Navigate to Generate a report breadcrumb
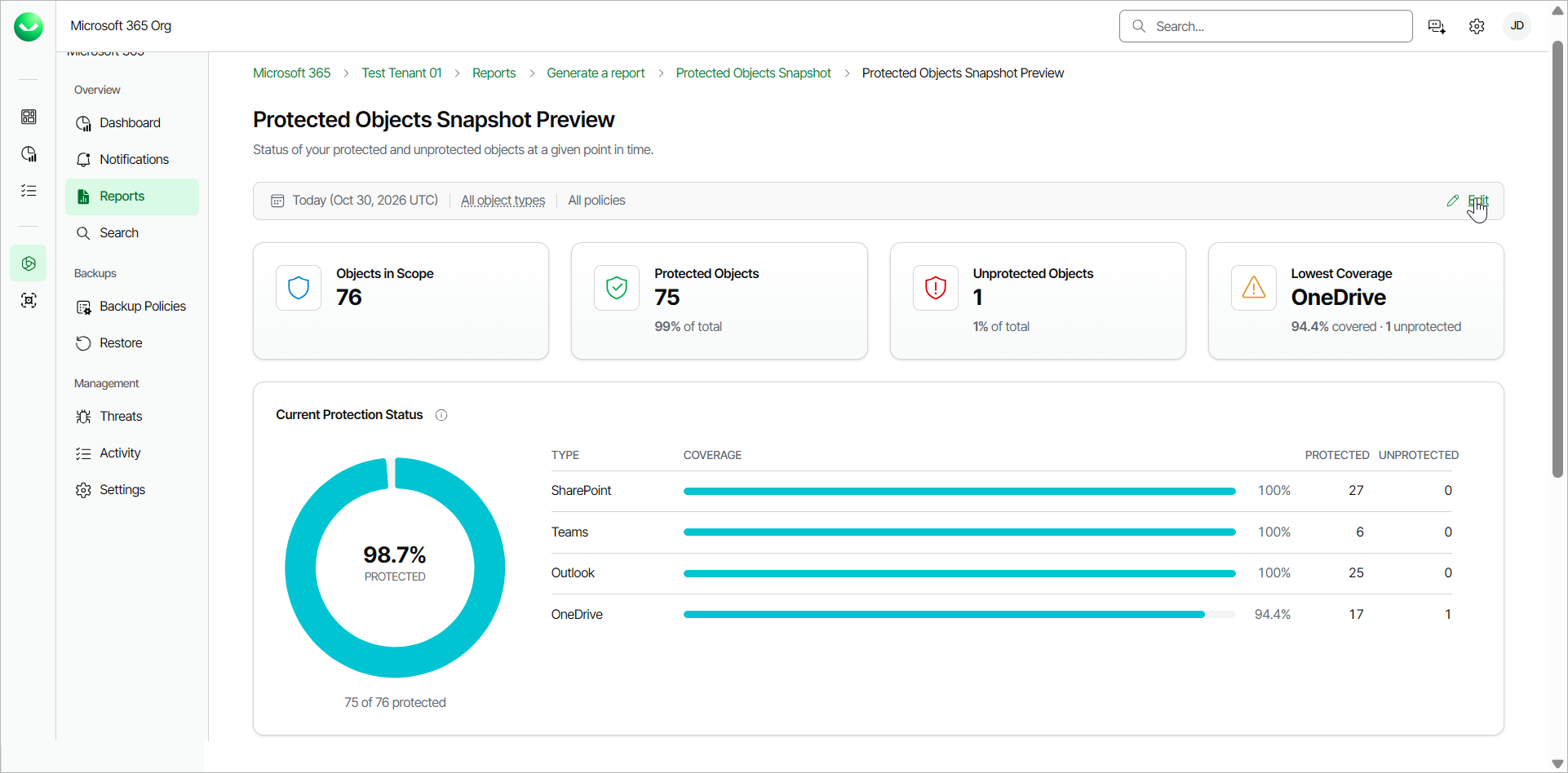The image size is (1568, 773). (596, 73)
